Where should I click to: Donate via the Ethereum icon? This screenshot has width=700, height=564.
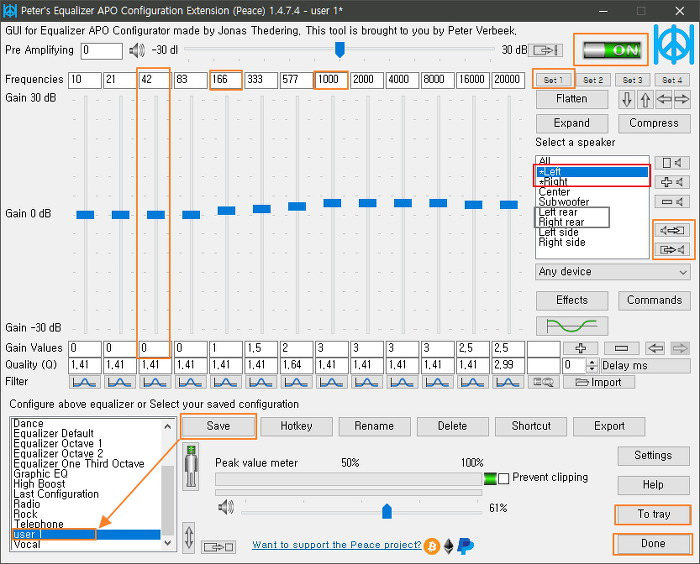pos(449,546)
